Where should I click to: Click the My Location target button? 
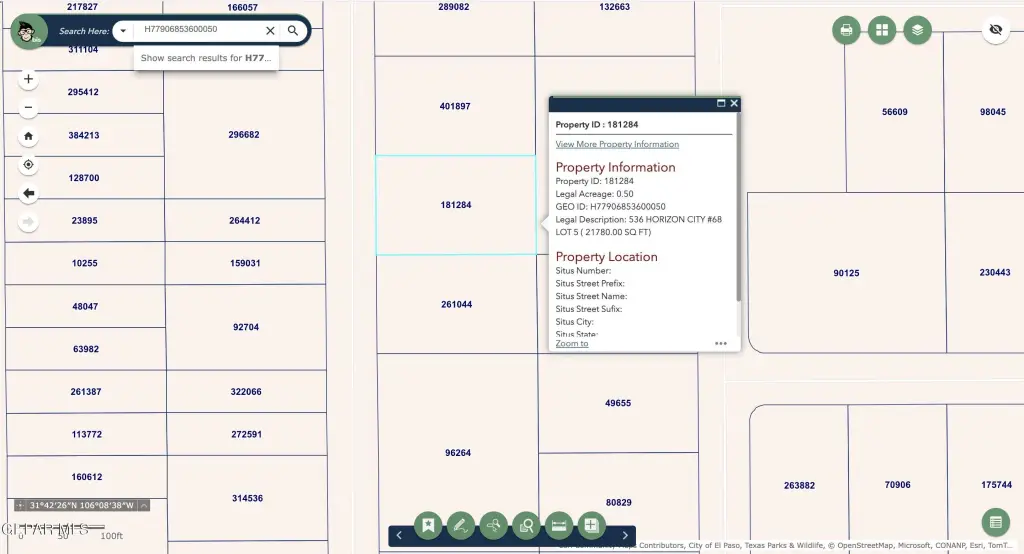click(x=28, y=165)
